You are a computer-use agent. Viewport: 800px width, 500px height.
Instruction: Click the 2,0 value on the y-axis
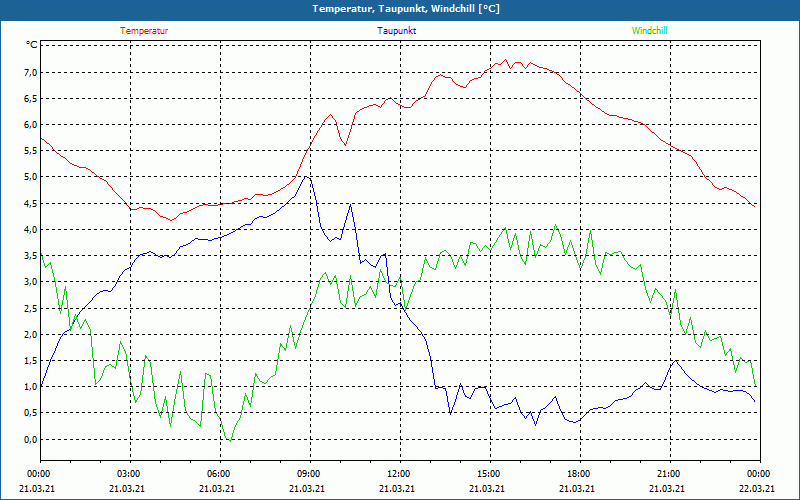point(32,335)
